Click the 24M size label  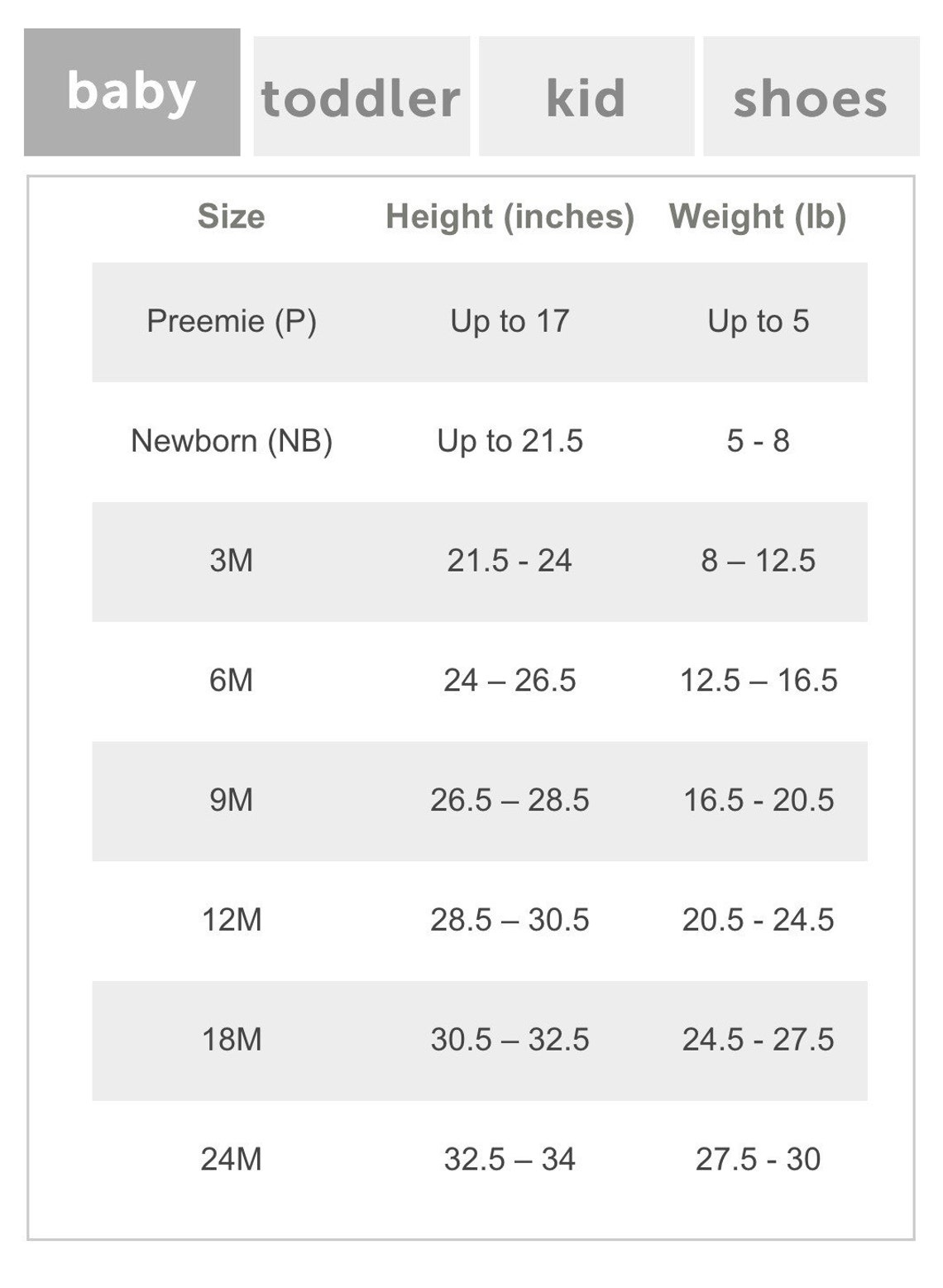[232, 1159]
